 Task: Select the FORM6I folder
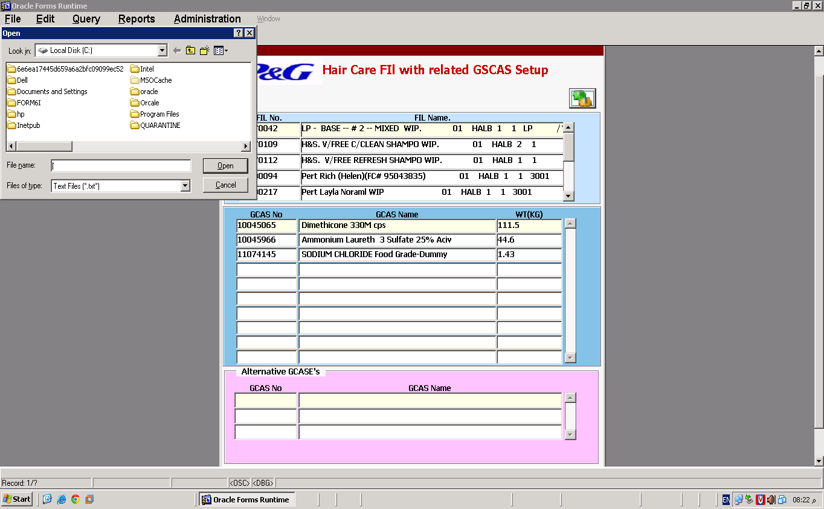24,103
